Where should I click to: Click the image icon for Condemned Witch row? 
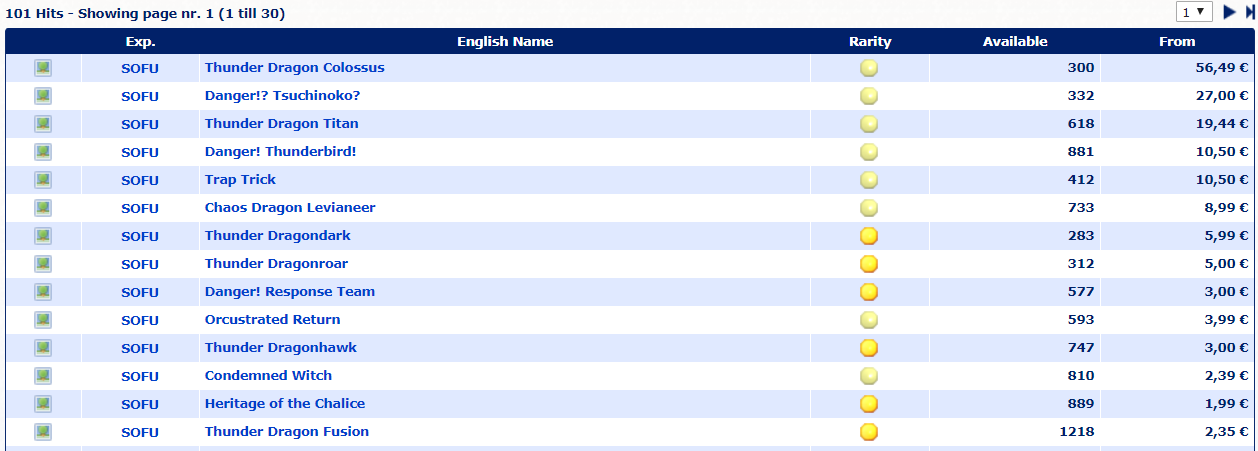43,376
